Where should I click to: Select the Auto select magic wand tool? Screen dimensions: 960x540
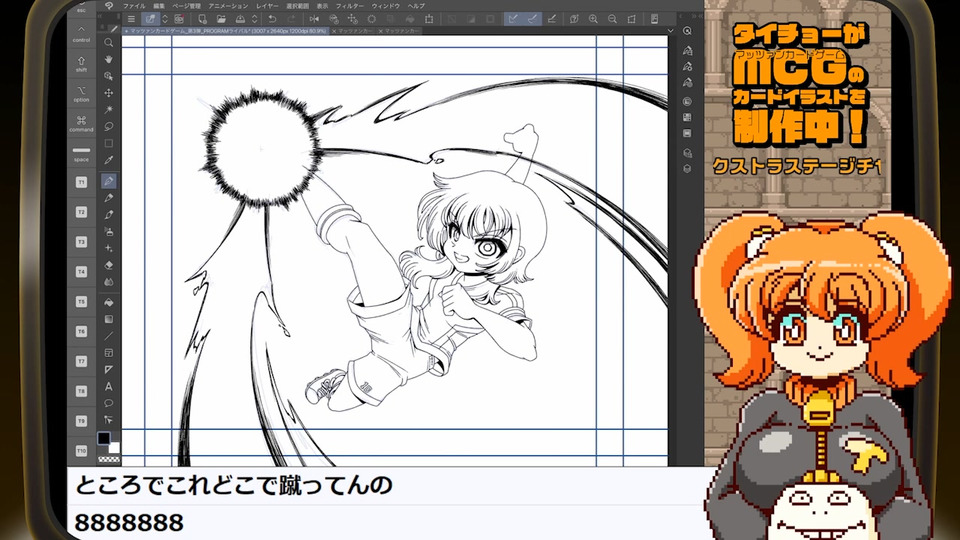click(108, 109)
